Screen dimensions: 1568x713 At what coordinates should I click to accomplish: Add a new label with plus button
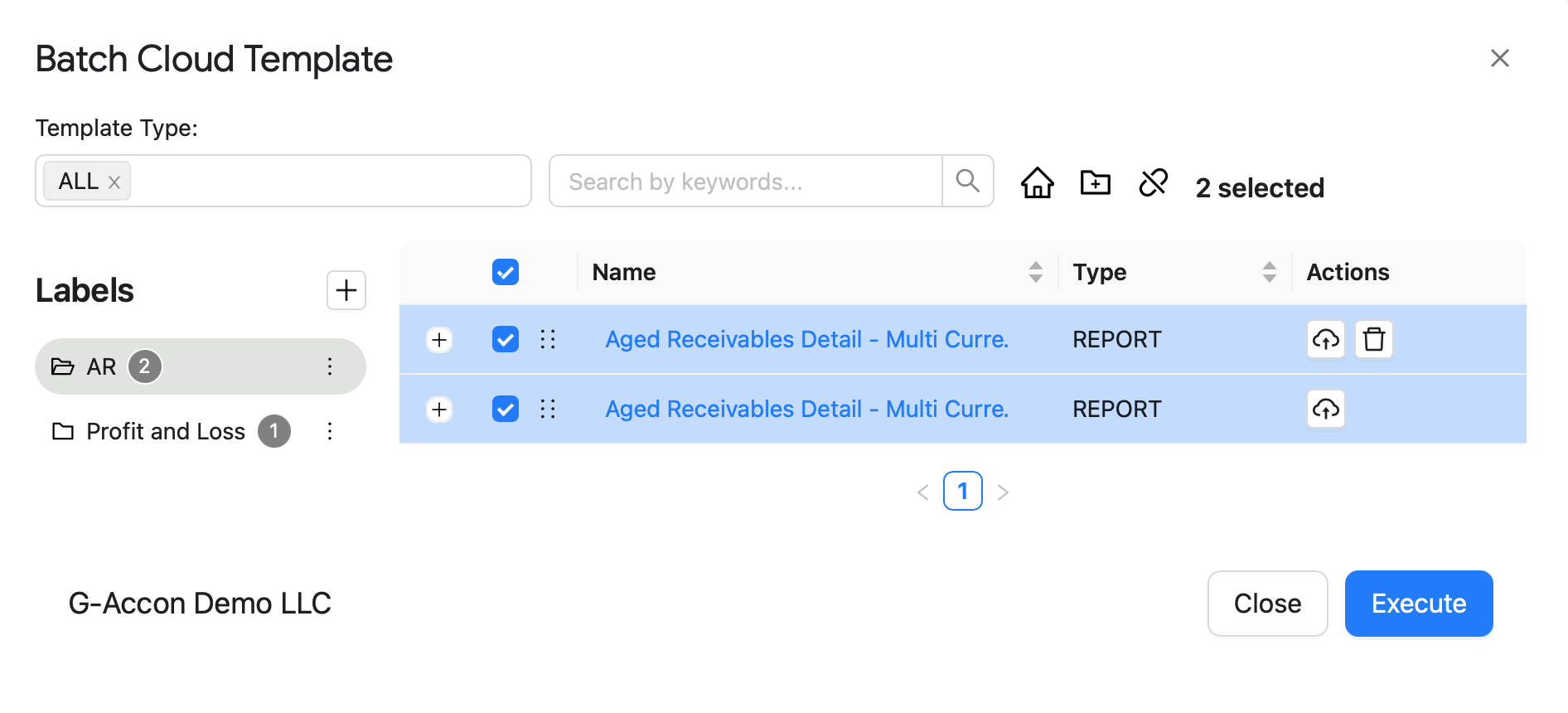point(346,290)
